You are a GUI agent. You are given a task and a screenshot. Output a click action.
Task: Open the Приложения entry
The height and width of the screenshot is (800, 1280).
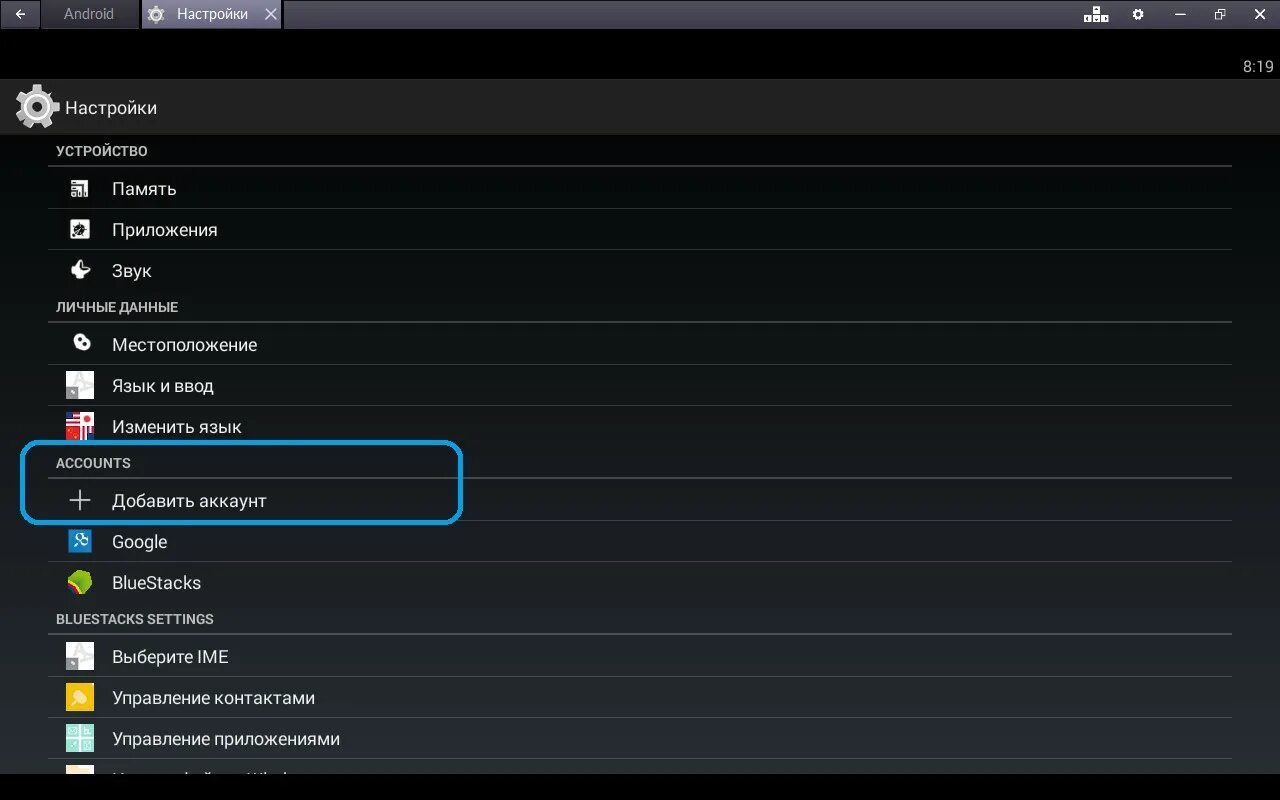(640, 229)
